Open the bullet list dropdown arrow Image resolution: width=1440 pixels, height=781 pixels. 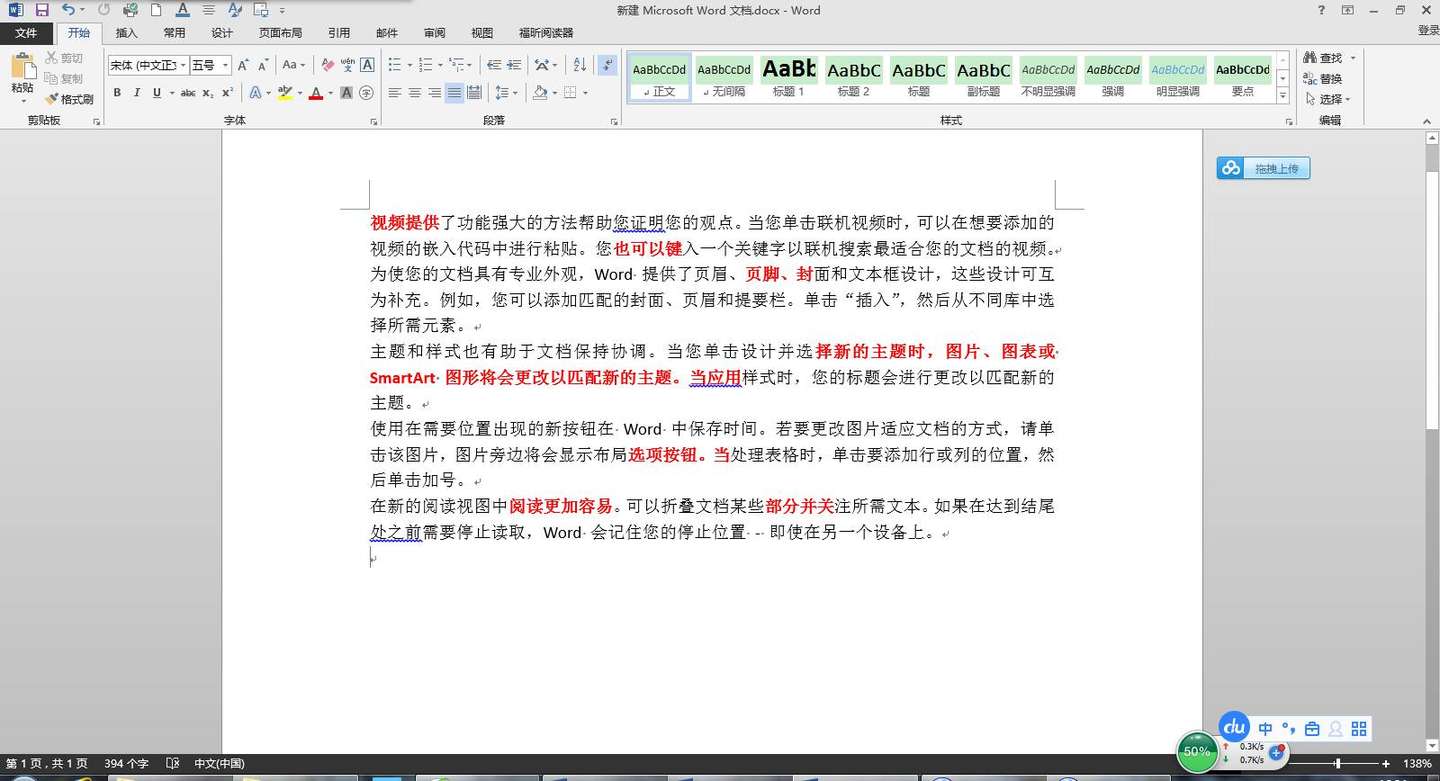pyautogui.click(x=409, y=65)
